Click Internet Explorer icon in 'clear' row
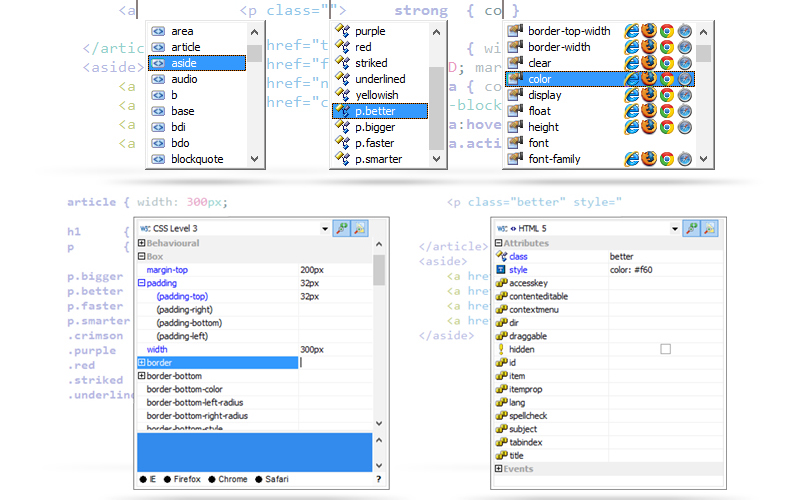This screenshot has width=800, height=500. (632, 63)
